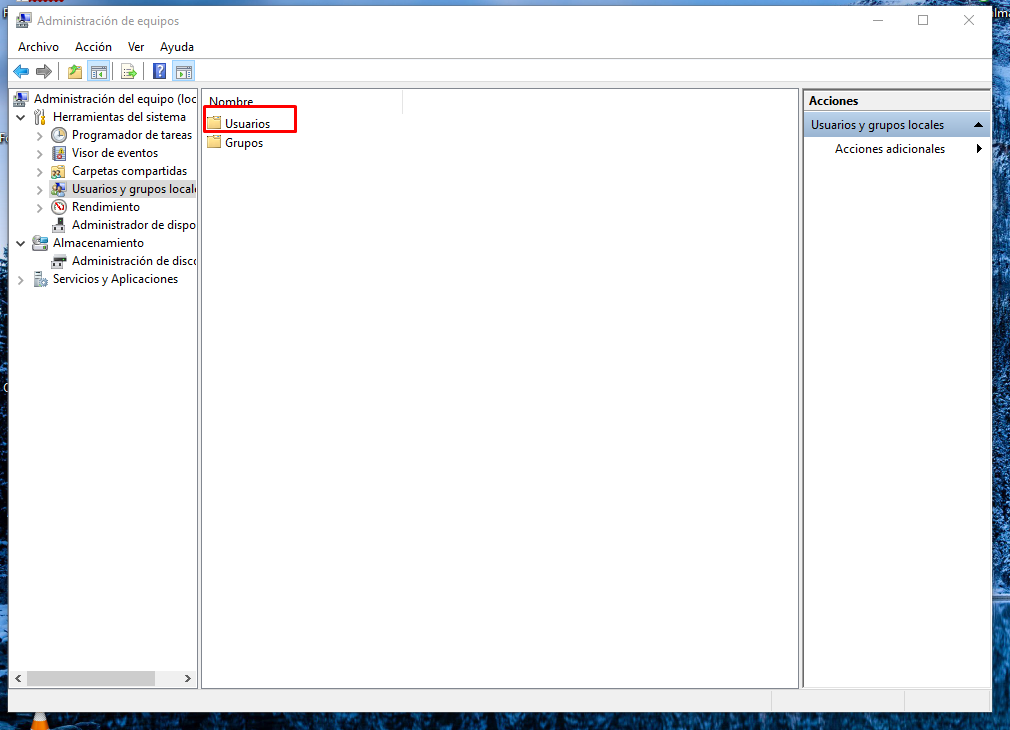Select Administración de discos tree item
Screen dimensions: 1010x730
tap(133, 261)
